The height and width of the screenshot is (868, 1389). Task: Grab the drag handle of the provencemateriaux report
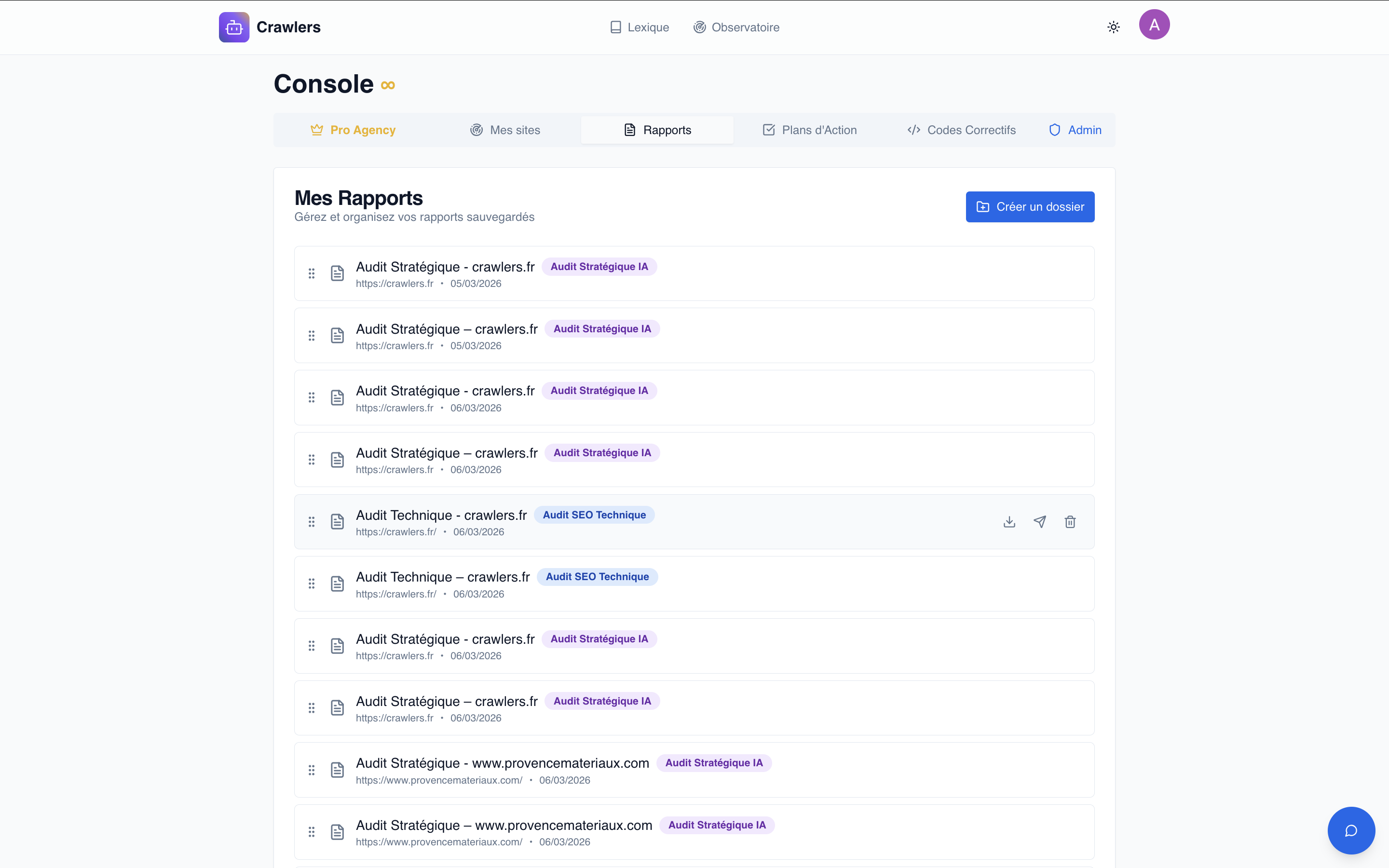point(312,769)
